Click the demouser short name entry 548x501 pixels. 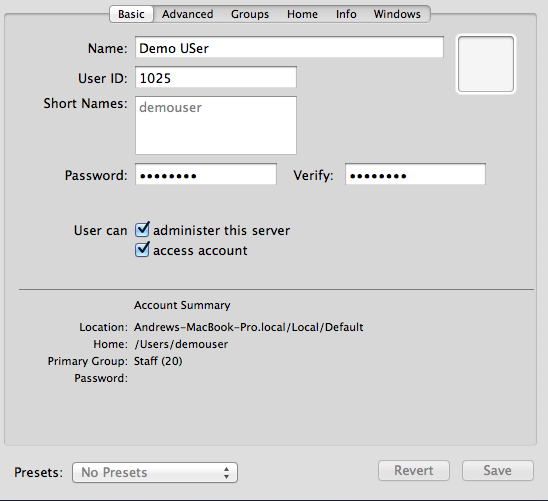click(171, 108)
